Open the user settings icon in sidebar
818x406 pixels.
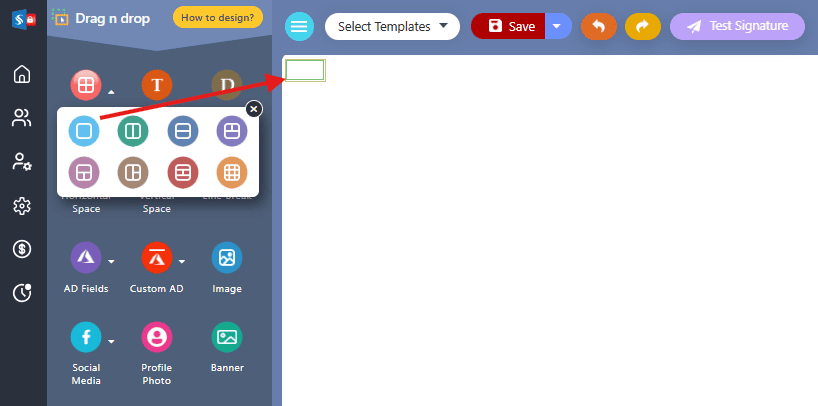(22, 162)
